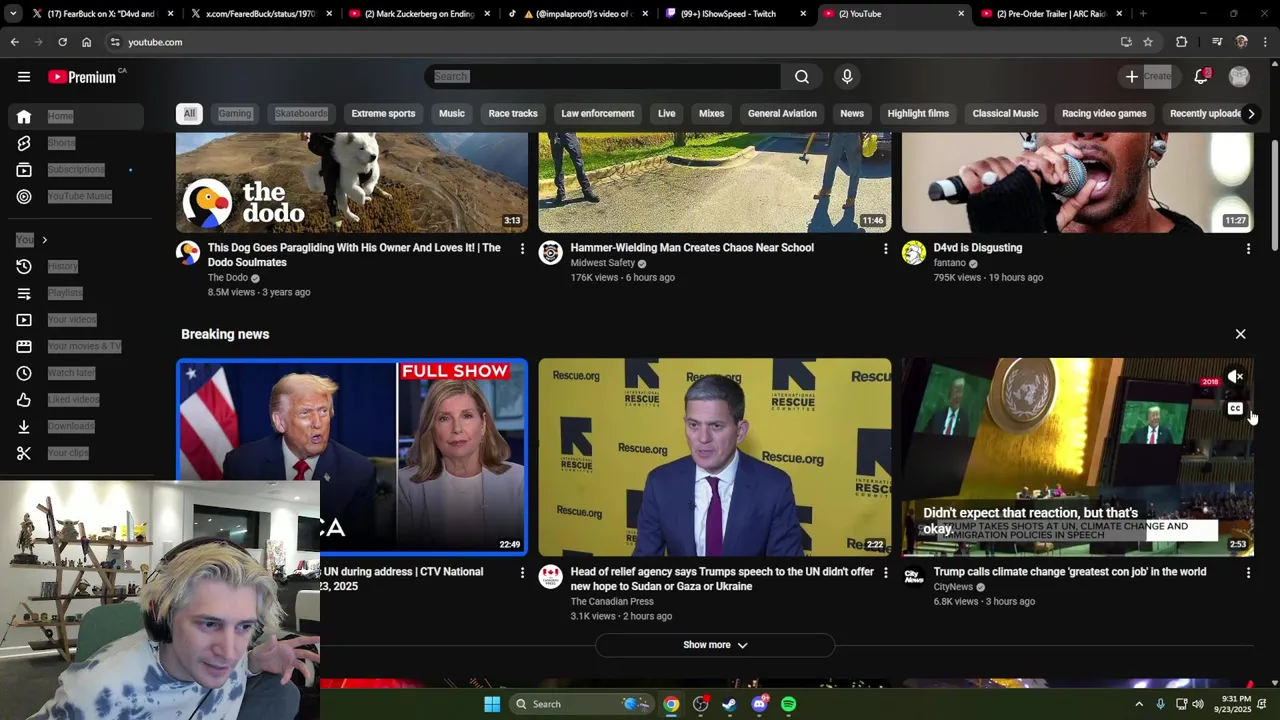
Task: Click Midwest Safety channel avatar
Action: 551,252
